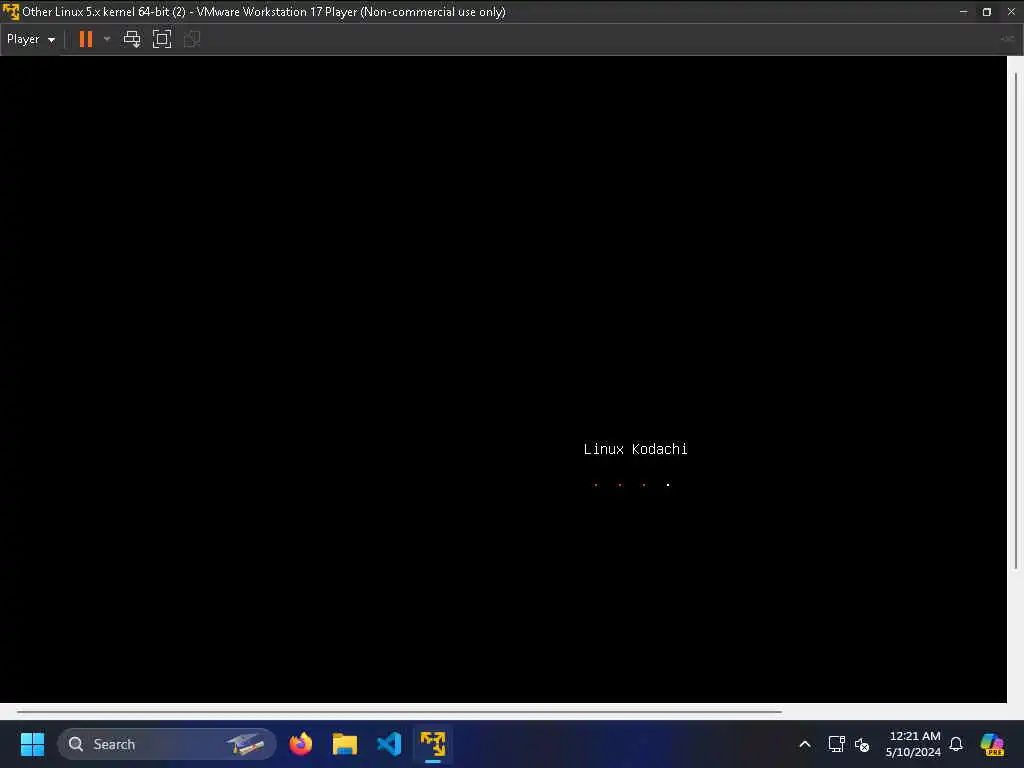Open Visual Studio Code from the taskbar
1024x768 pixels.
(389, 744)
